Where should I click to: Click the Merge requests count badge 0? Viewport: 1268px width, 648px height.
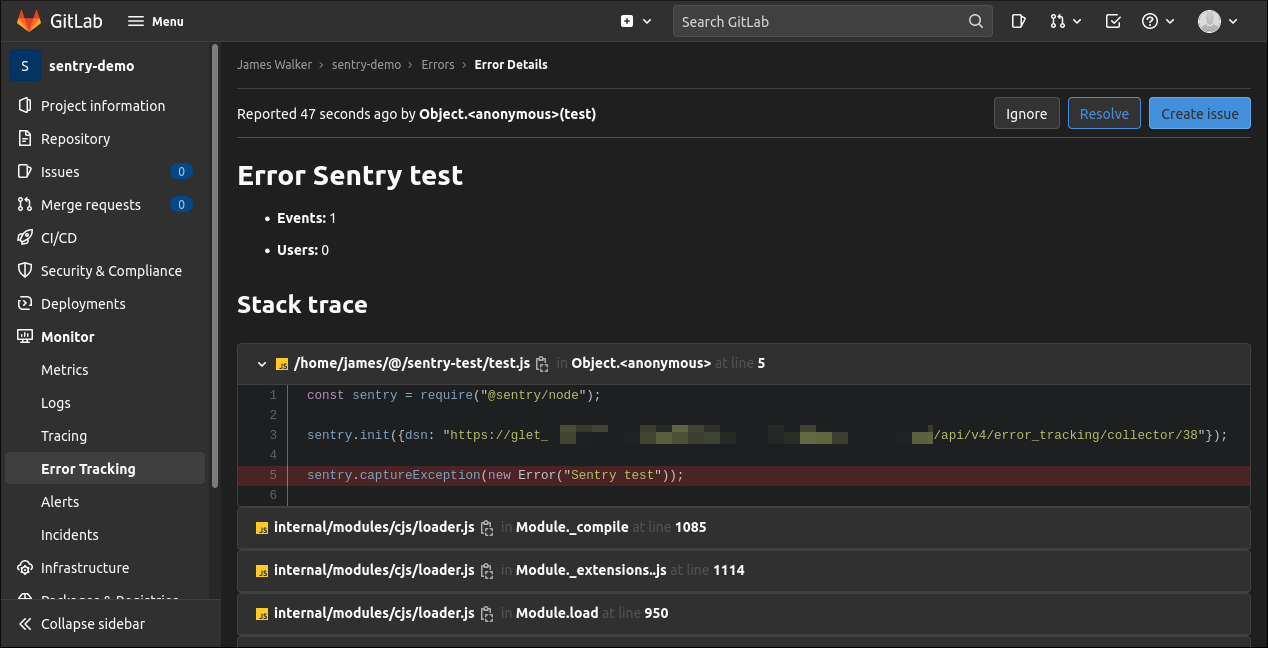tap(181, 204)
